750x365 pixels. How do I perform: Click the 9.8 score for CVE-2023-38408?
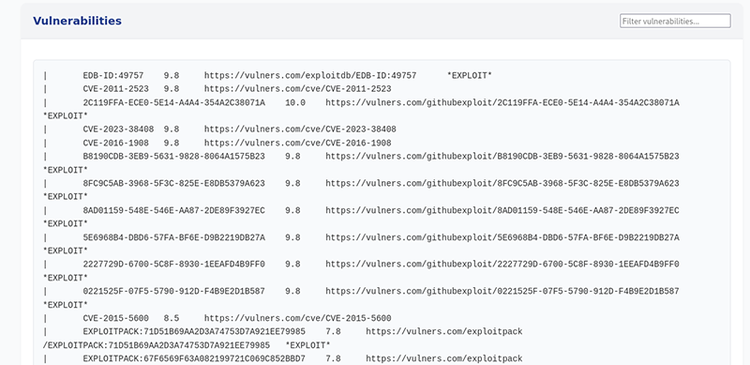[x=171, y=130]
